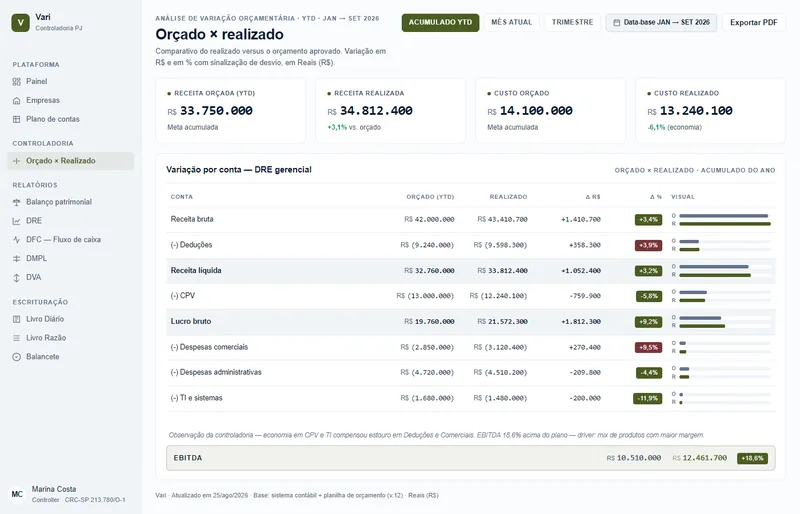This screenshot has height=514, width=800.
Task: Click the Receita realizada card
Action: point(390,110)
